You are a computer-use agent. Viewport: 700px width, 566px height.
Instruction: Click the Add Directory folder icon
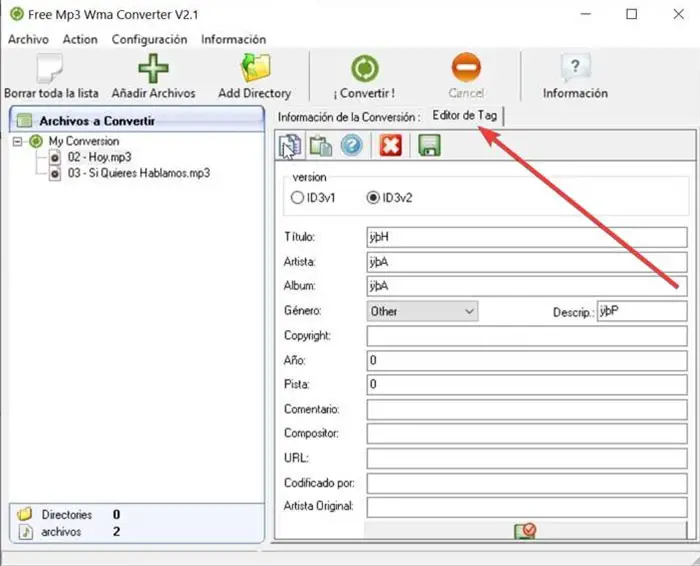[255, 68]
